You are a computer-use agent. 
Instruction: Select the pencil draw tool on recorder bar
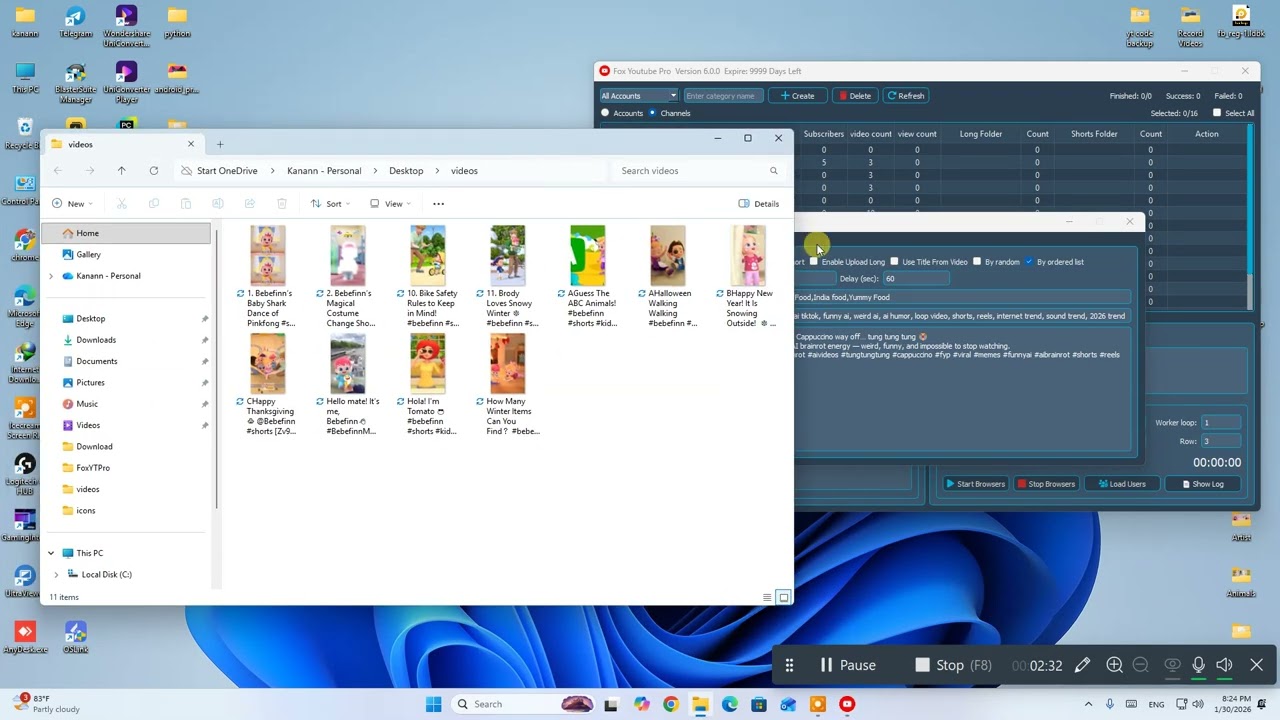pyautogui.click(x=1082, y=665)
